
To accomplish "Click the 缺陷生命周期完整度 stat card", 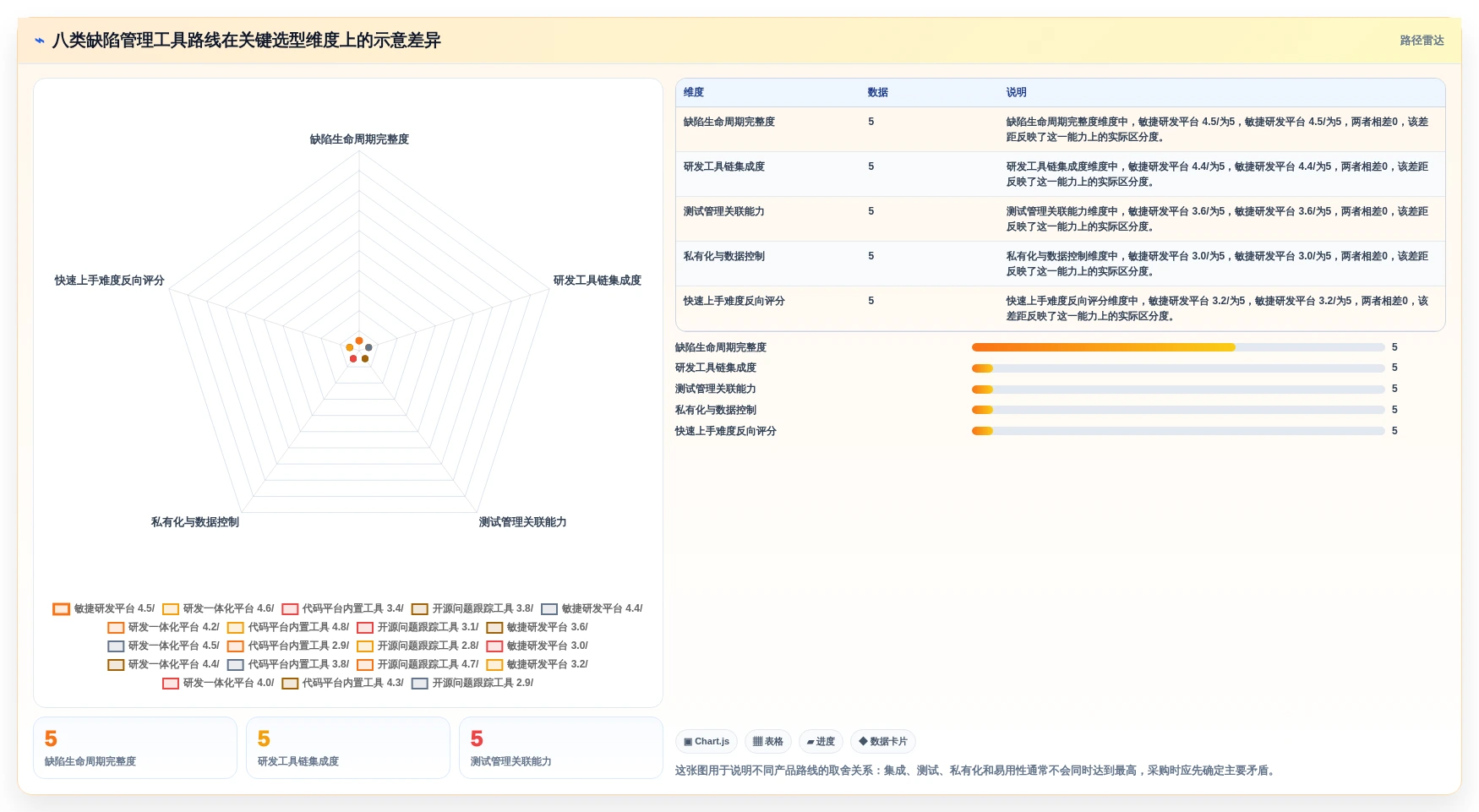I will pyautogui.click(x=135, y=748).
